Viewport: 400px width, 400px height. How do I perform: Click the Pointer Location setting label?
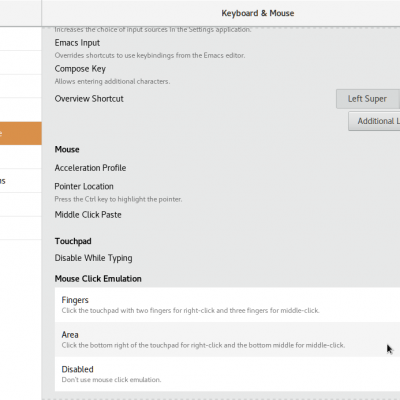pos(84,186)
